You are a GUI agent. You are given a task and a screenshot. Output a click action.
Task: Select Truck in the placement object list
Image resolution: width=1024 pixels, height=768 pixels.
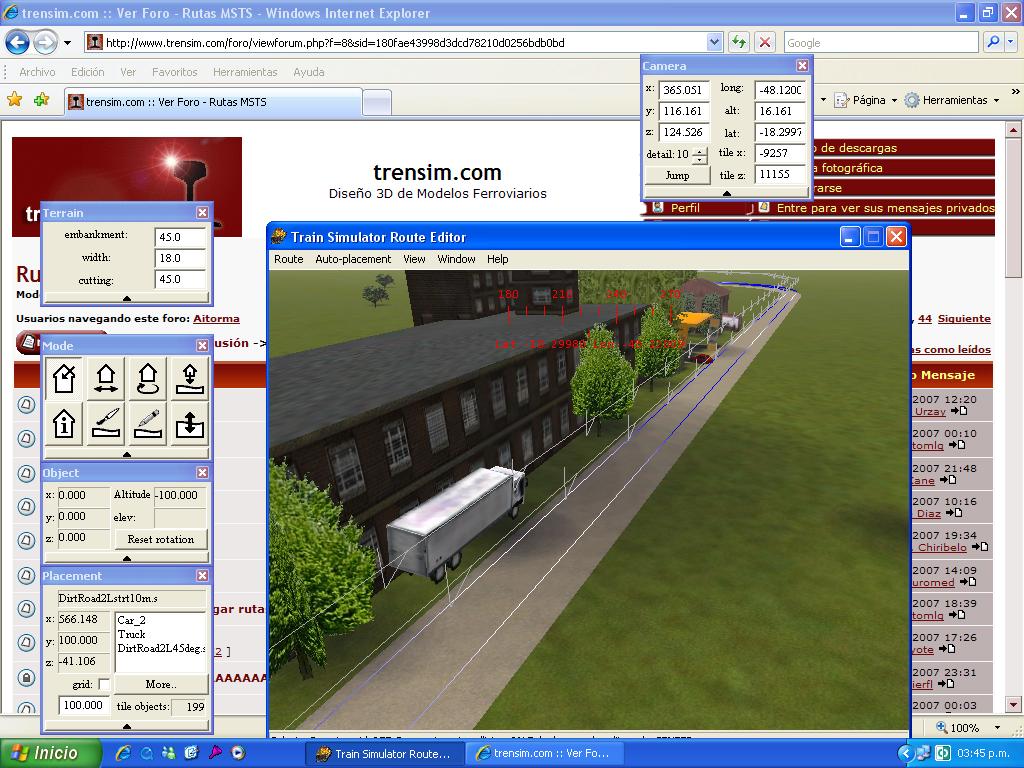[x=132, y=634]
